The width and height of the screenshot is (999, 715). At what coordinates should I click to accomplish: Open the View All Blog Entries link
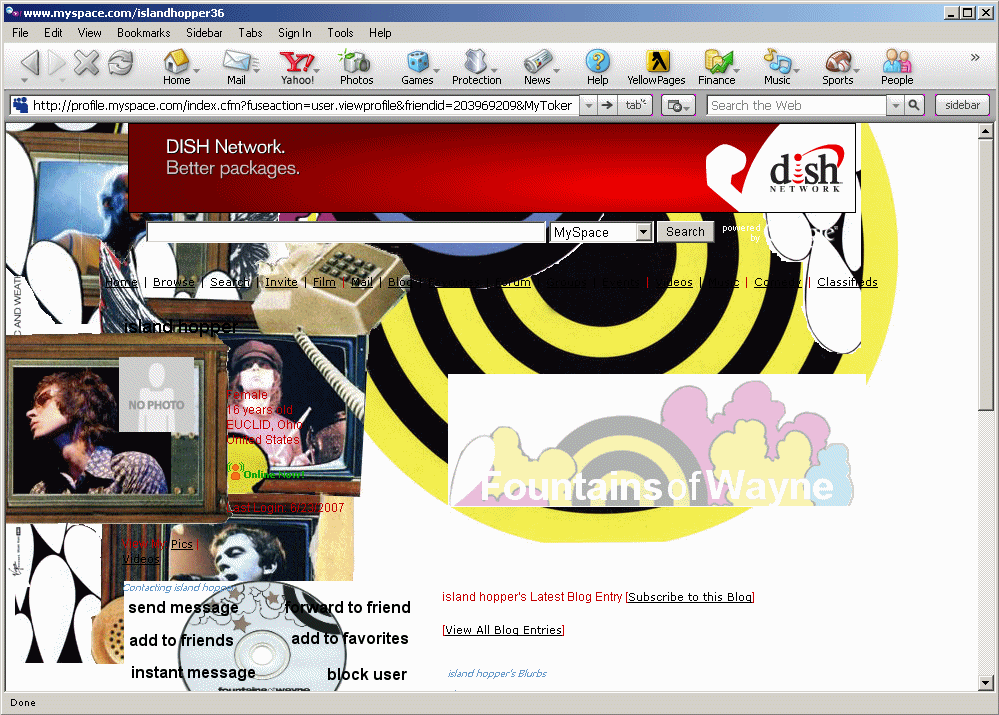tap(503, 630)
